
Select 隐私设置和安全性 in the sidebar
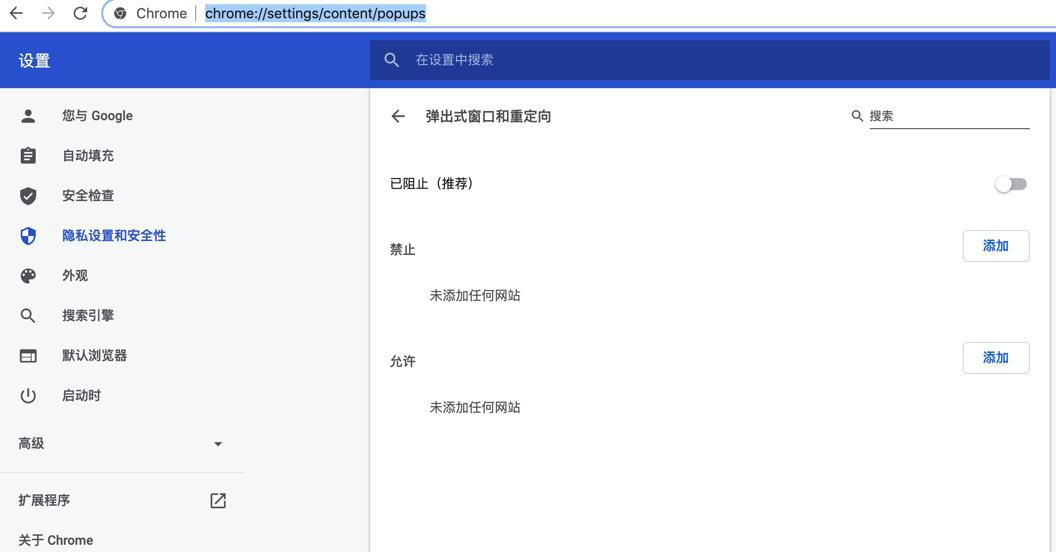coord(114,236)
